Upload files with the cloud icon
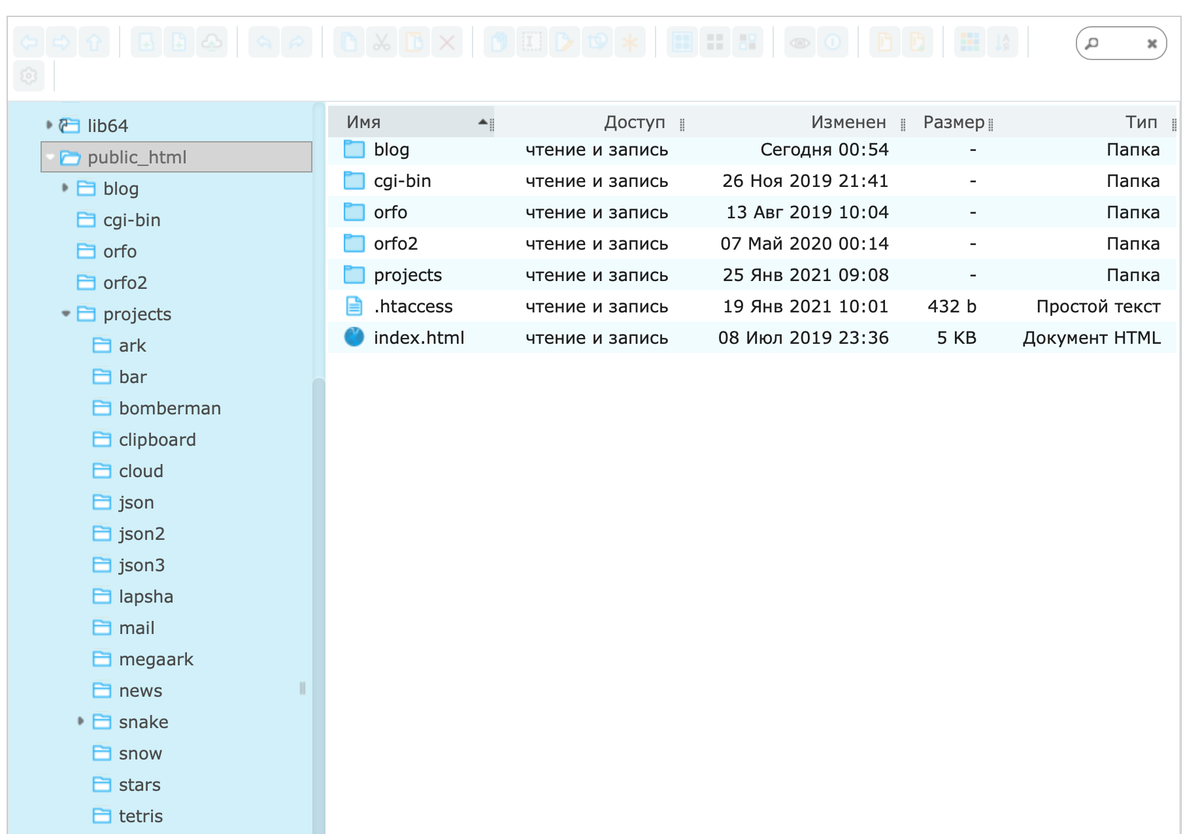The width and height of the screenshot is (1200, 834). 212,43
